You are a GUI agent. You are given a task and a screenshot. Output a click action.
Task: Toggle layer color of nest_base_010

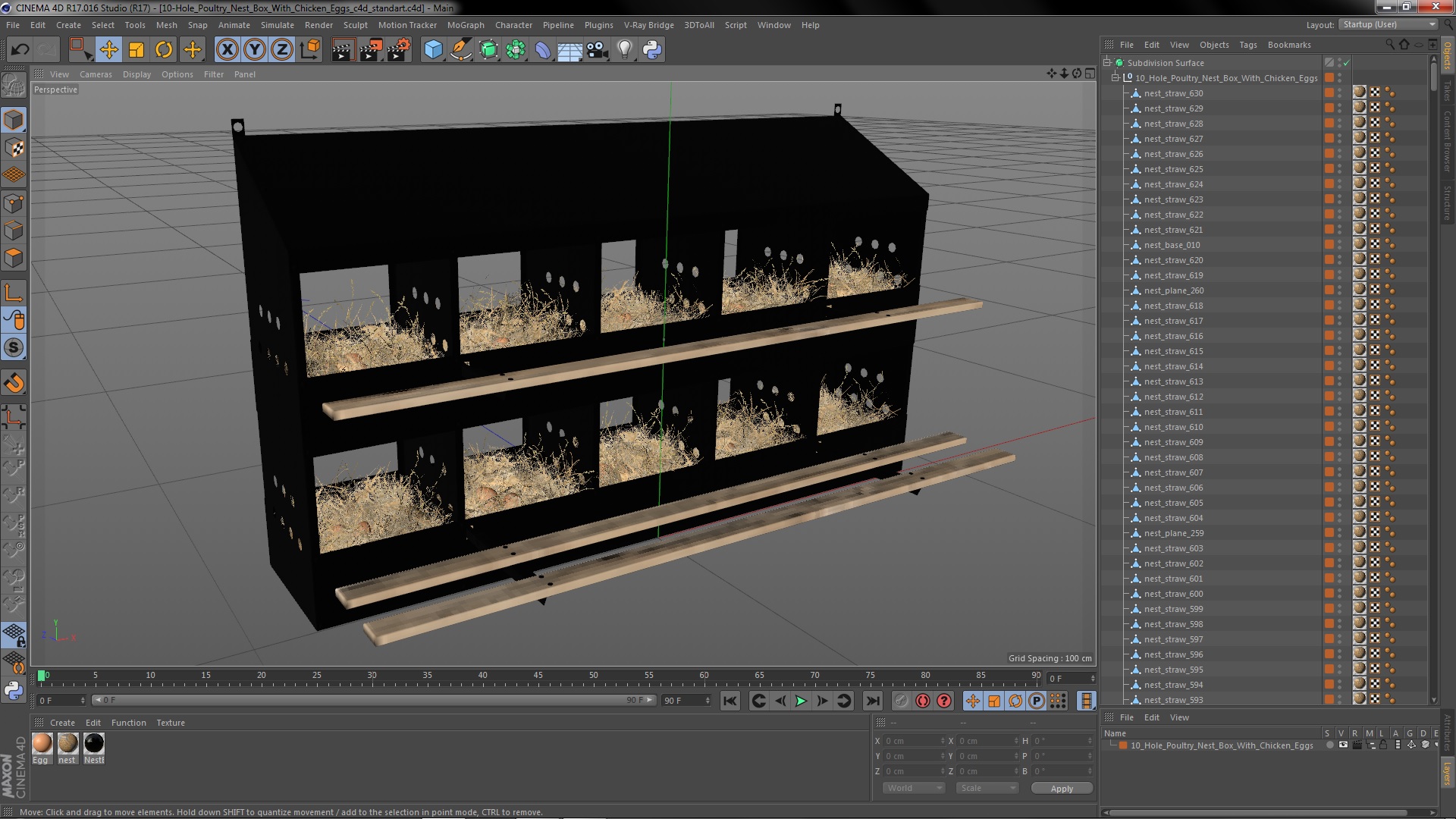[1329, 245]
